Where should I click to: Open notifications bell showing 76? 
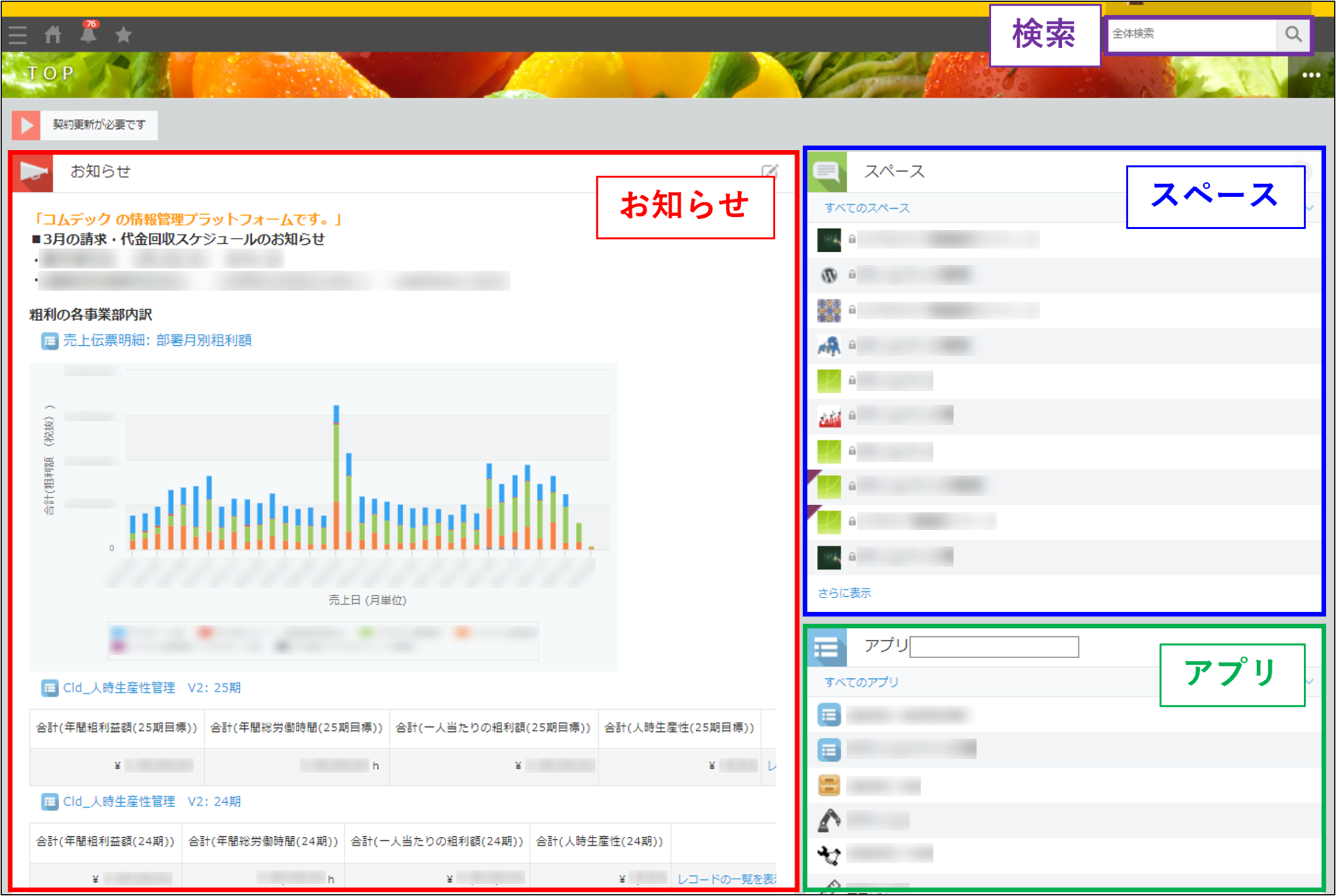pos(88,33)
